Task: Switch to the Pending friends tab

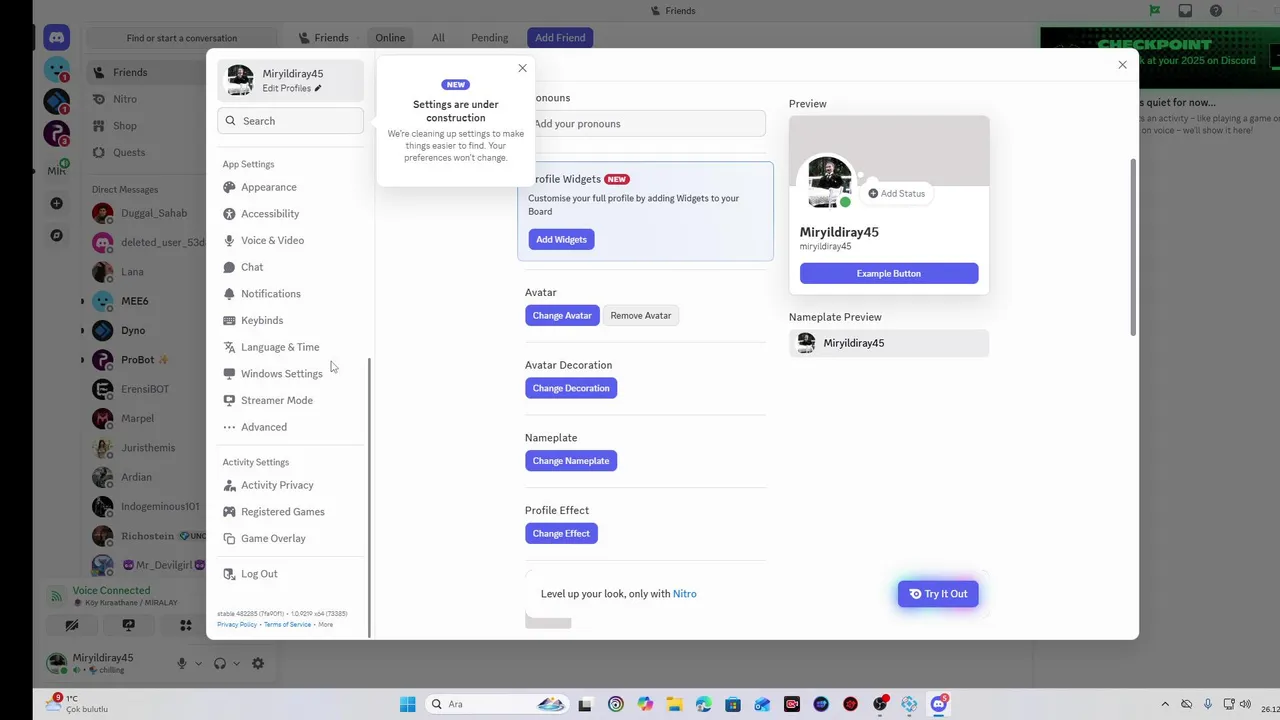Action: (x=490, y=38)
